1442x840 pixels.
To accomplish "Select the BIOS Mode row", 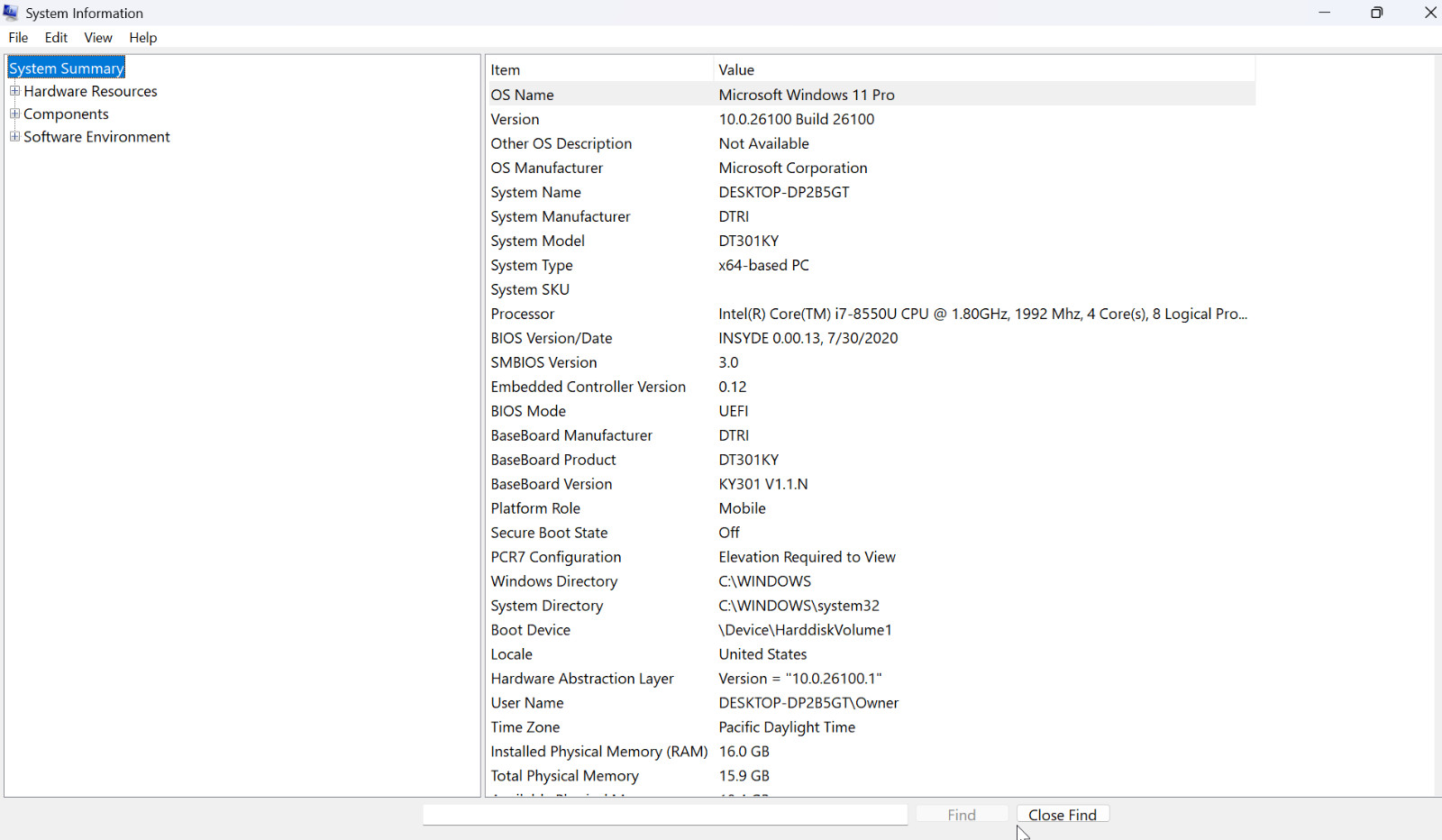I will (872, 411).
